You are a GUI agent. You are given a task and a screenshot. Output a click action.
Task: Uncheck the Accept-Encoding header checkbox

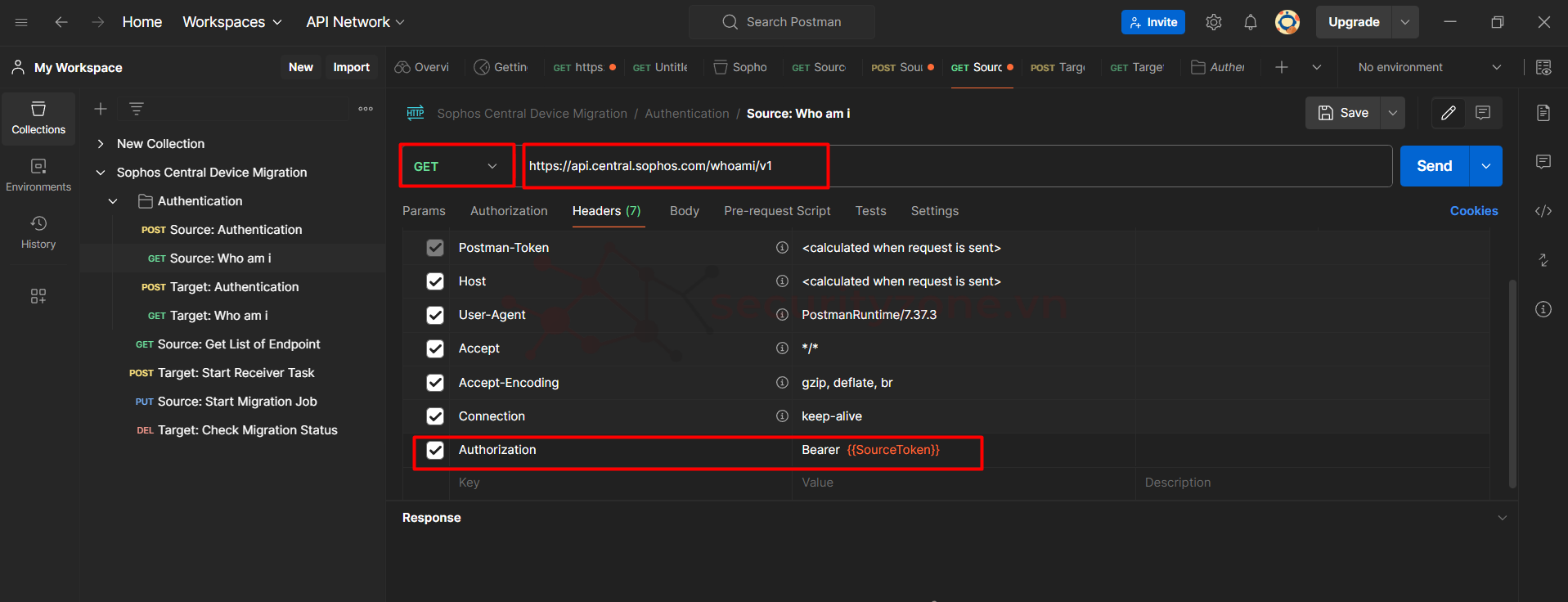tap(435, 383)
